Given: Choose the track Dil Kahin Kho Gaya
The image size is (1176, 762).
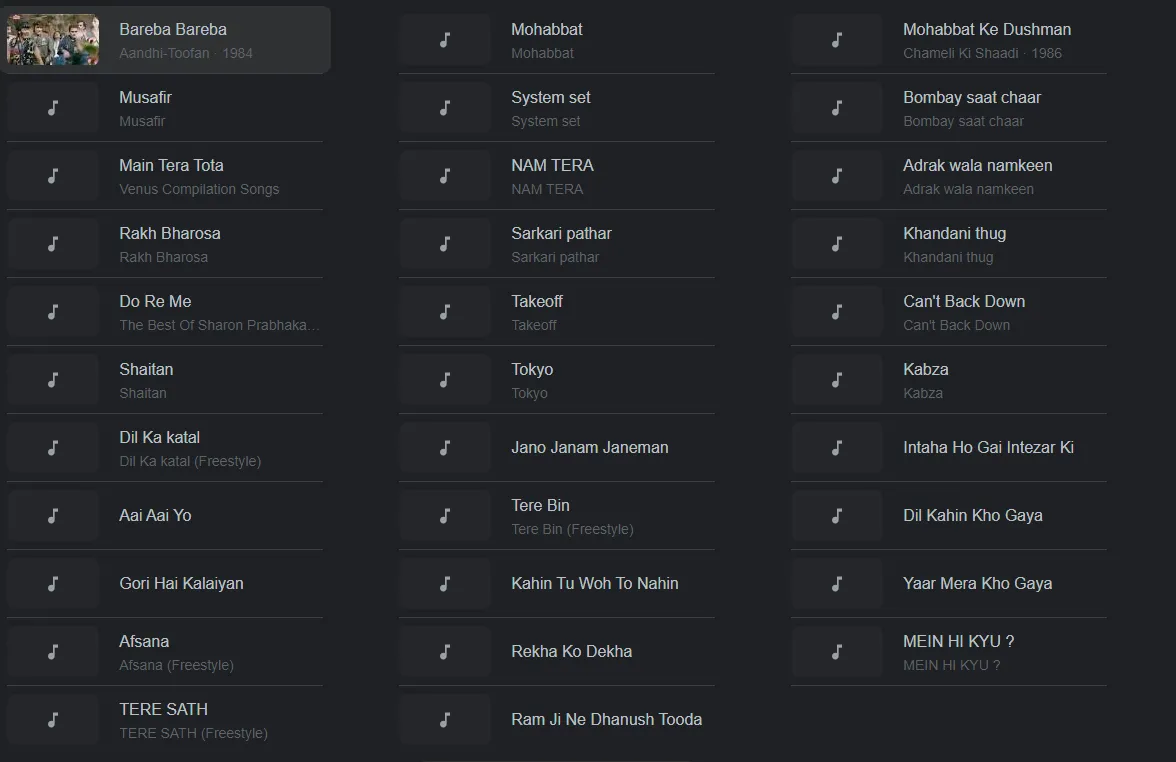Looking at the screenshot, I should click(x=972, y=516).
